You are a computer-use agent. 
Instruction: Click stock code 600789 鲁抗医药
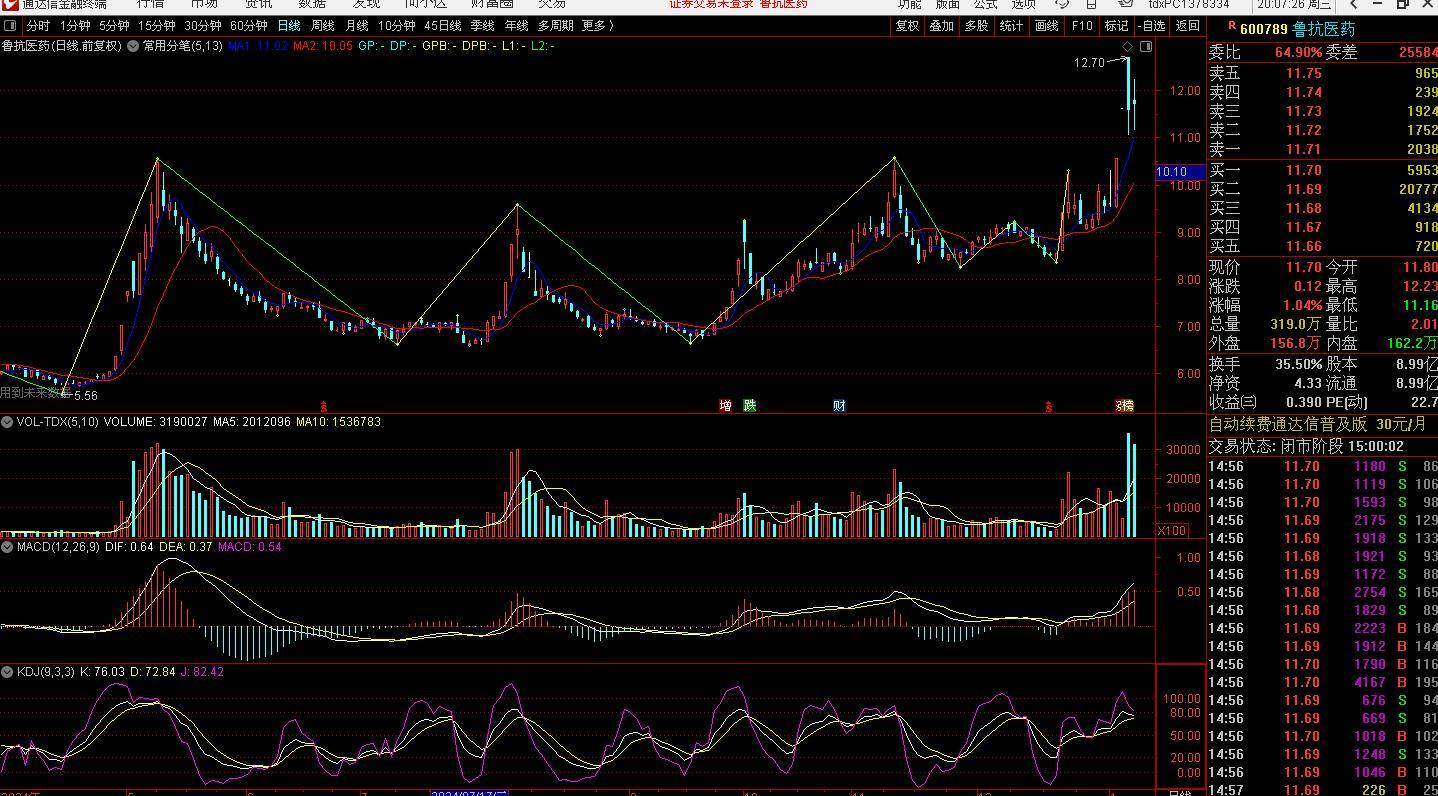pyautogui.click(x=1298, y=30)
